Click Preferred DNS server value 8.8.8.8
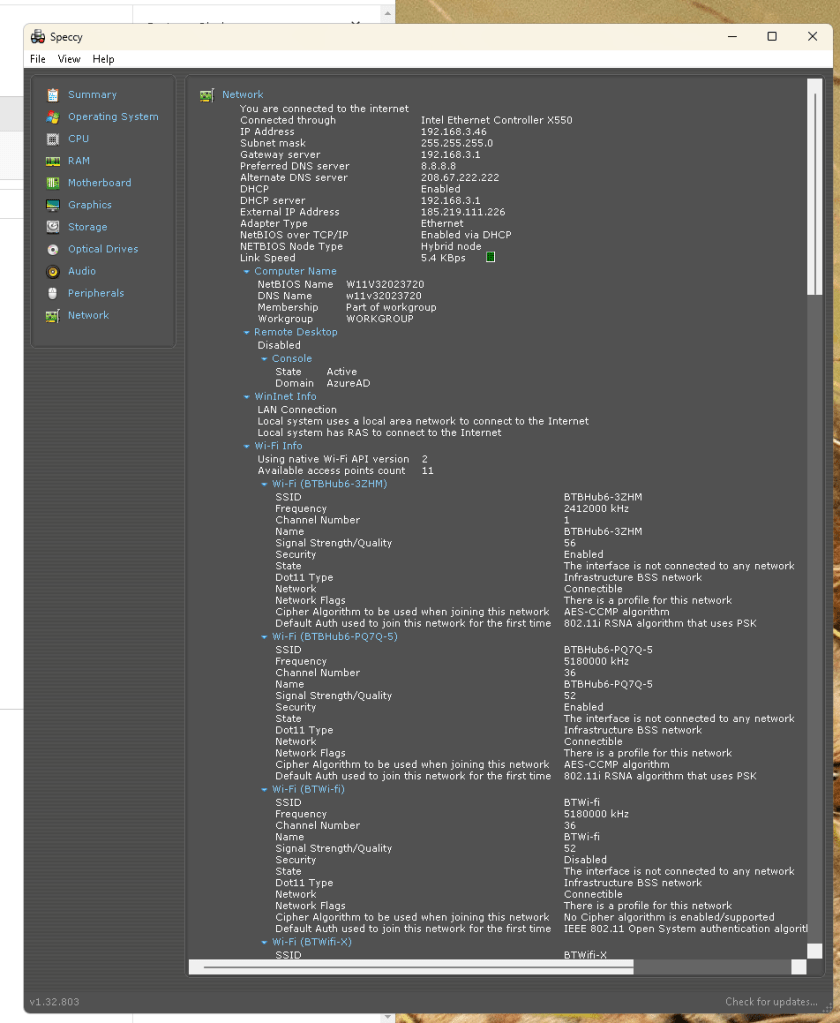 click(x=438, y=166)
